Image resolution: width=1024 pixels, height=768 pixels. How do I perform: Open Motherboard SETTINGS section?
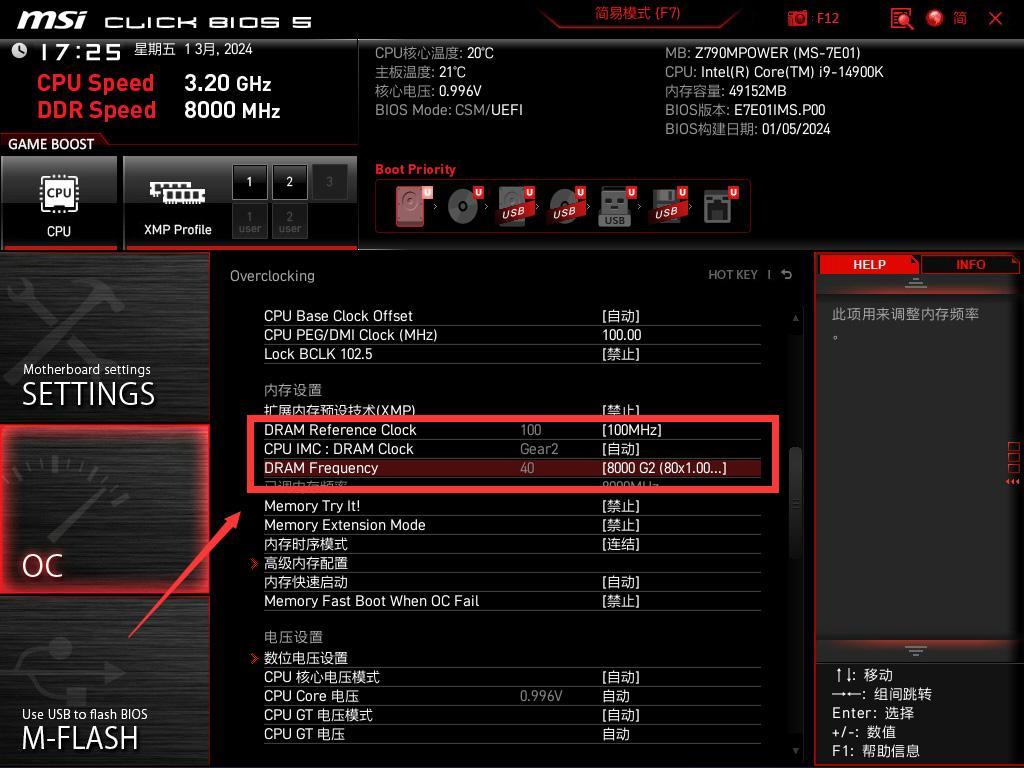click(104, 337)
